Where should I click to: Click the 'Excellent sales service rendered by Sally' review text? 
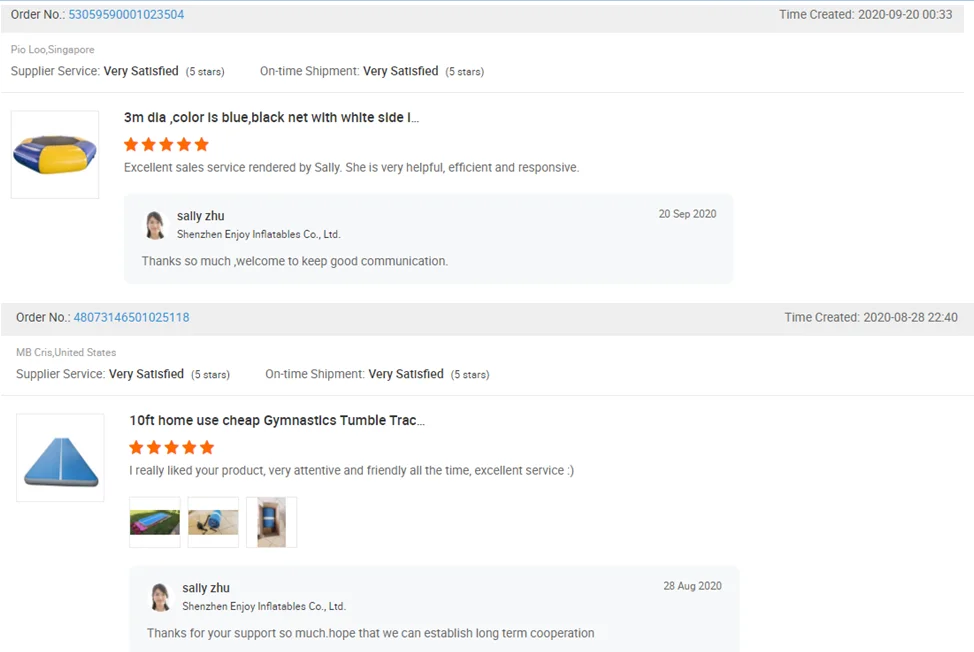(x=351, y=168)
